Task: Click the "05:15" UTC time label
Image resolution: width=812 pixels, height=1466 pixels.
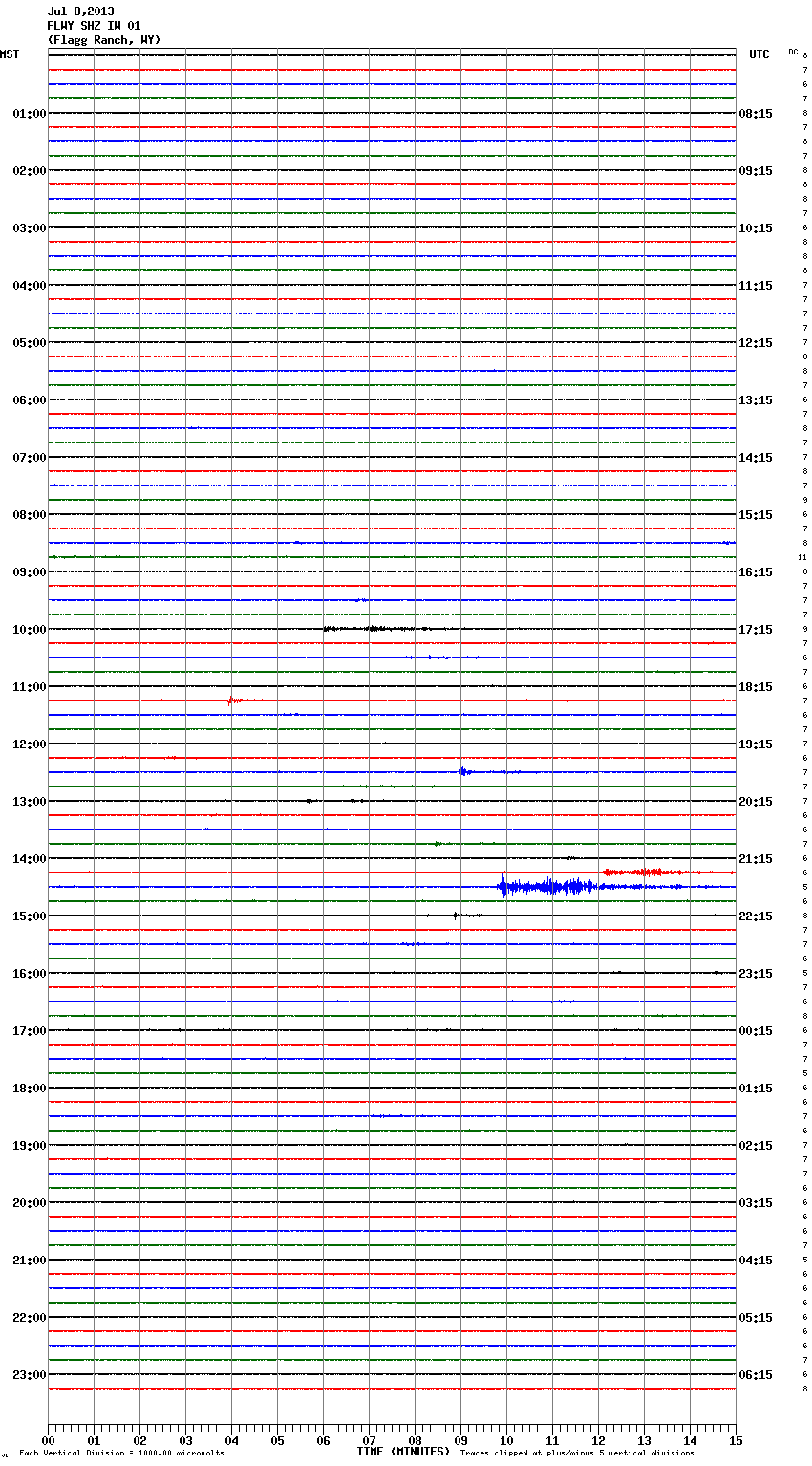Action: 756,1318
